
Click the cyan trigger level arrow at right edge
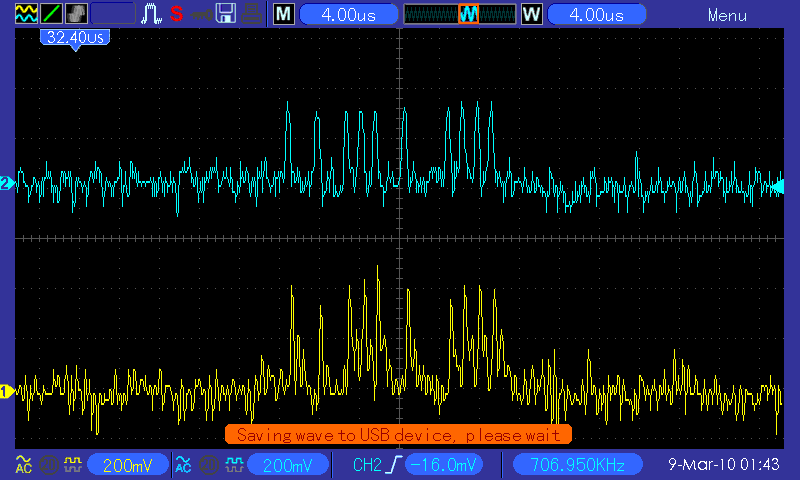click(777, 187)
